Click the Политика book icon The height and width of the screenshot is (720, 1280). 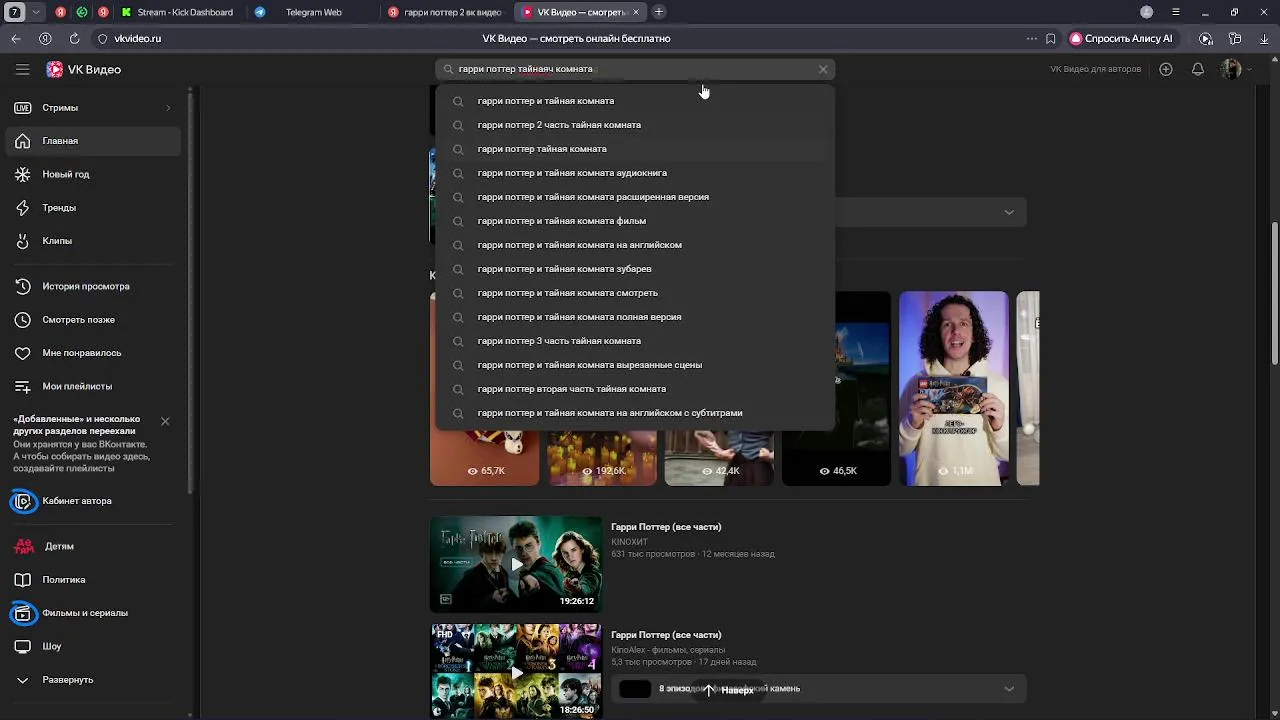pyautogui.click(x=22, y=580)
